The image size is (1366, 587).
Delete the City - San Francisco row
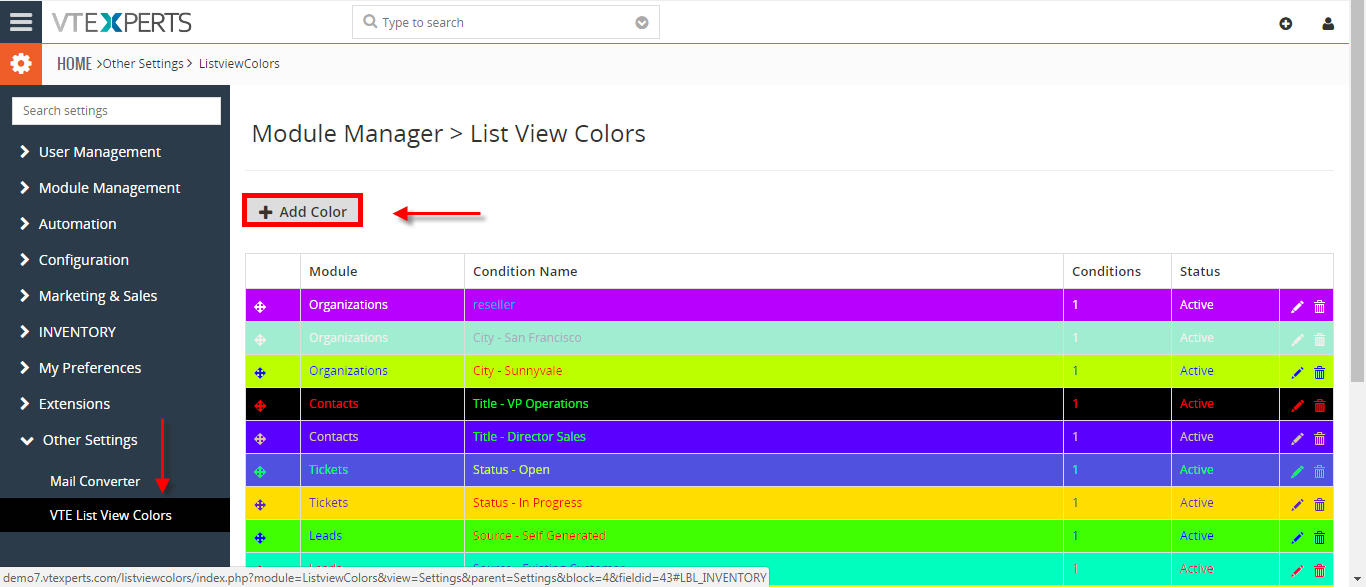point(1319,339)
